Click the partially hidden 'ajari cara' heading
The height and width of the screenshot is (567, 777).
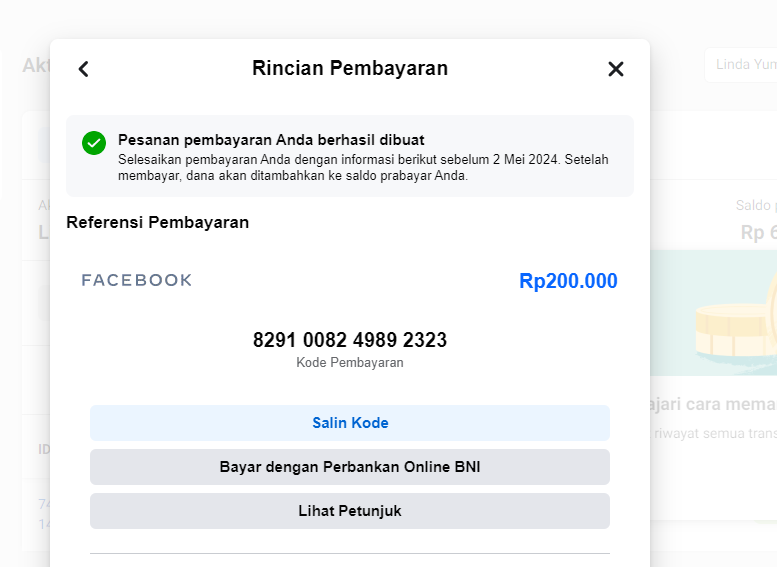point(714,404)
